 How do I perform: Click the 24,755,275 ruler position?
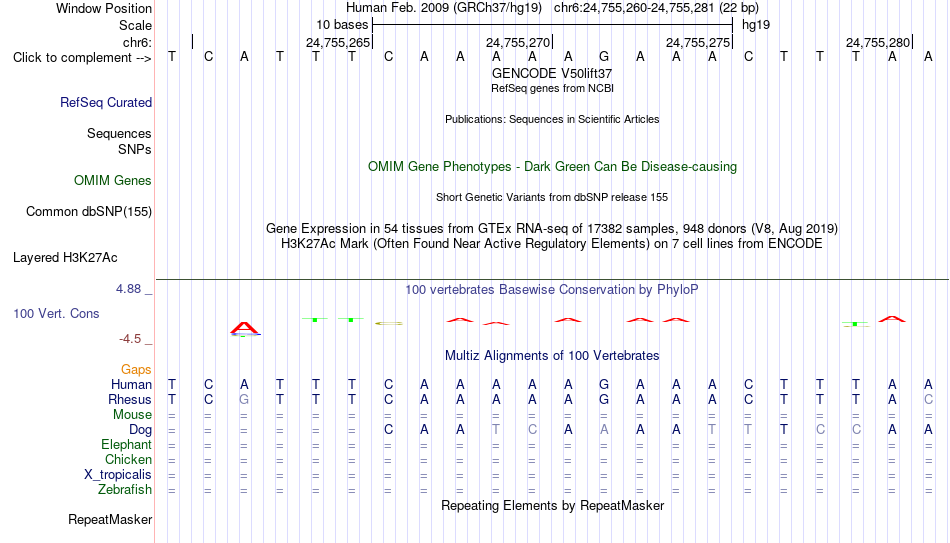698,42
